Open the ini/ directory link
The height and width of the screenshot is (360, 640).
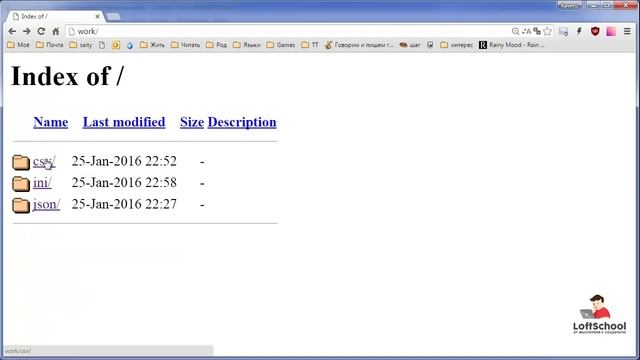(42, 182)
